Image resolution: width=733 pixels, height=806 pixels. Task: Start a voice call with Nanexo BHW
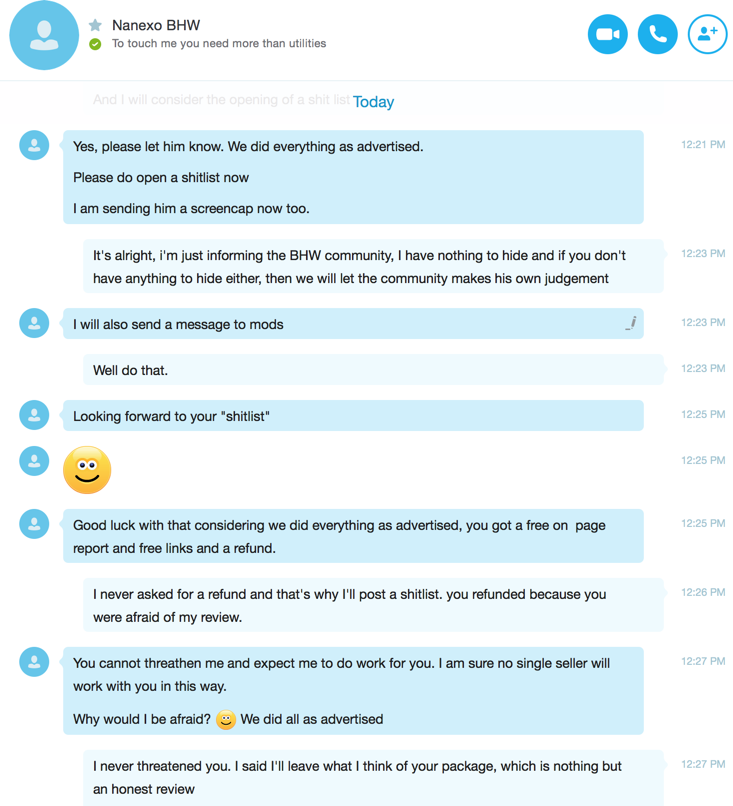point(657,34)
